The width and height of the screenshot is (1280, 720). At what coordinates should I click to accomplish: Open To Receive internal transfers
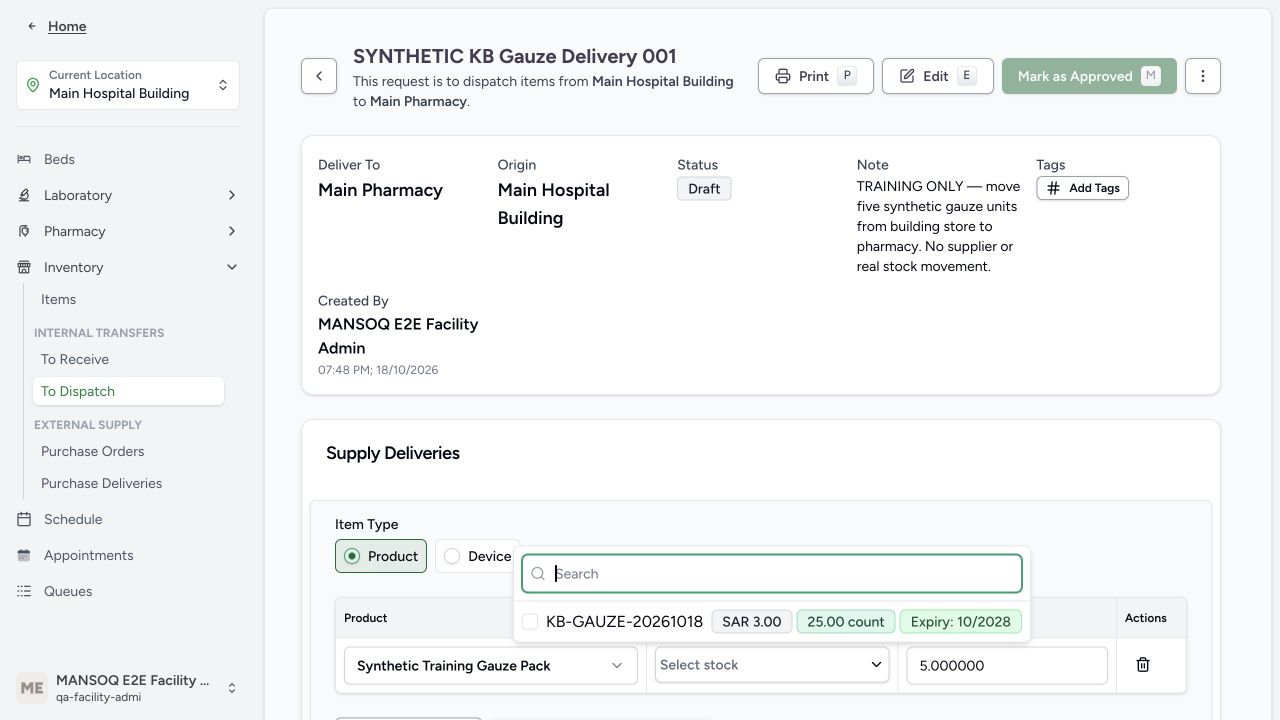[75, 359]
